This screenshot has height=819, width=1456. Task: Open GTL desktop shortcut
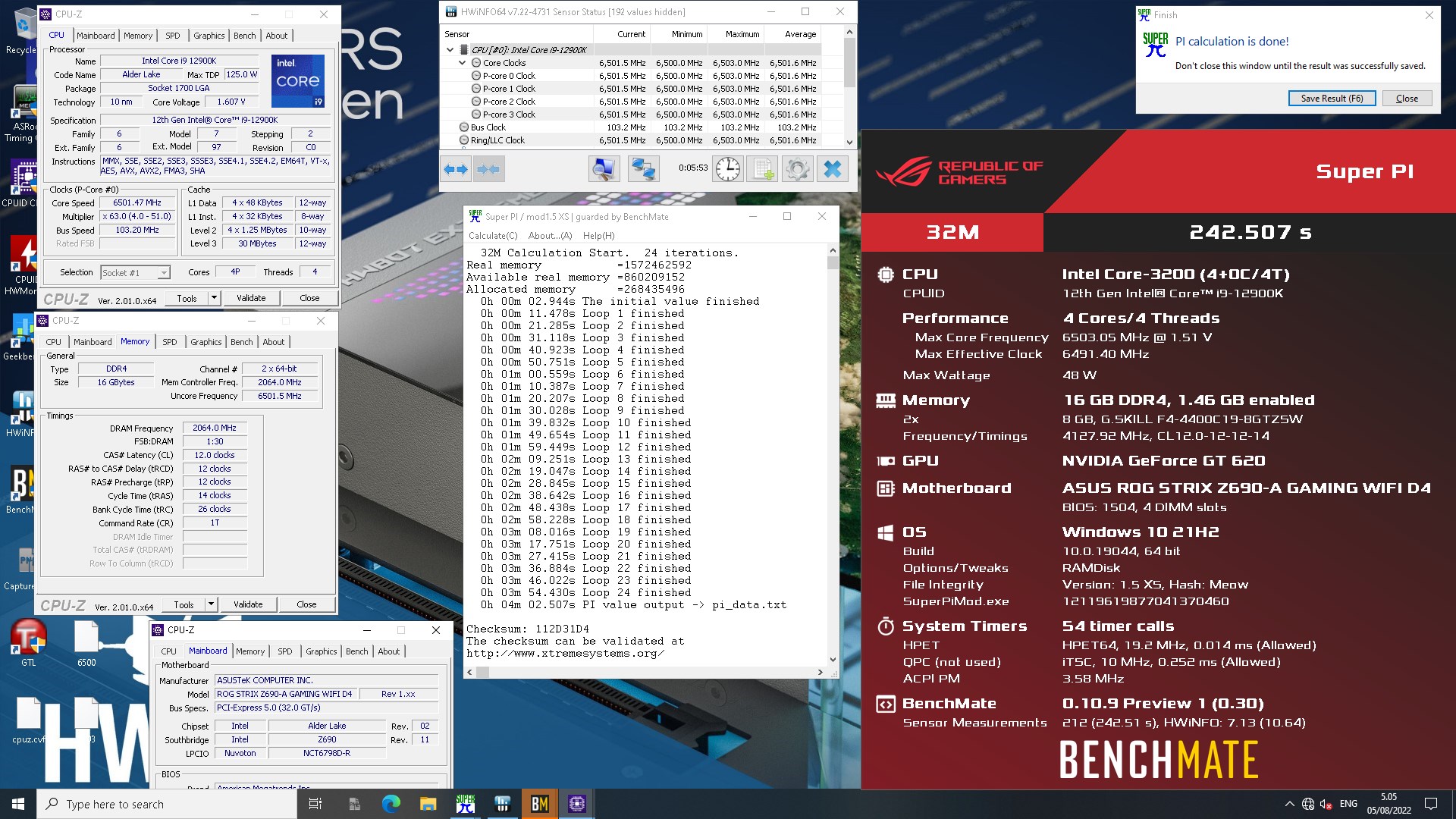pyautogui.click(x=28, y=643)
